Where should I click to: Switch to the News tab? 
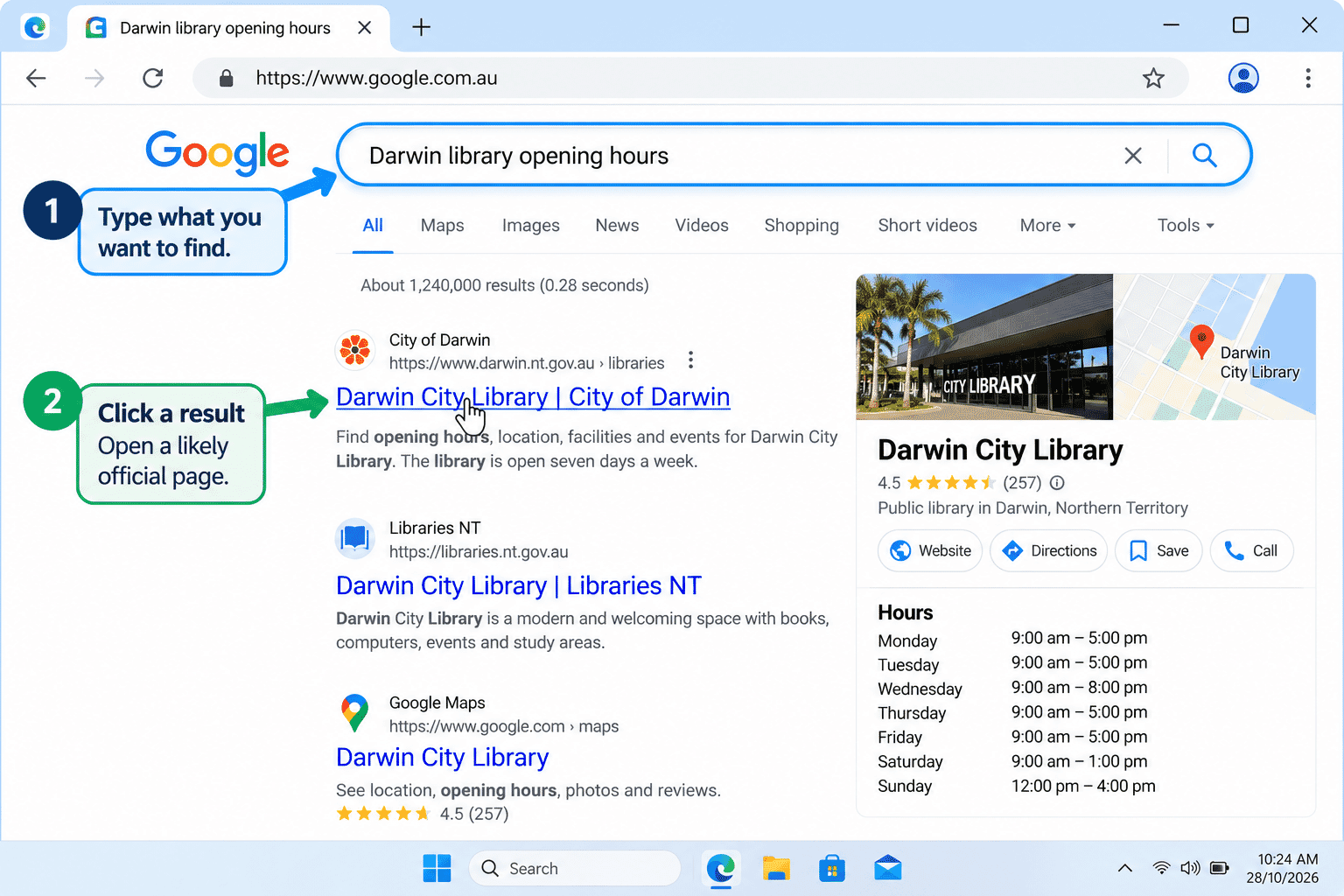[617, 226]
